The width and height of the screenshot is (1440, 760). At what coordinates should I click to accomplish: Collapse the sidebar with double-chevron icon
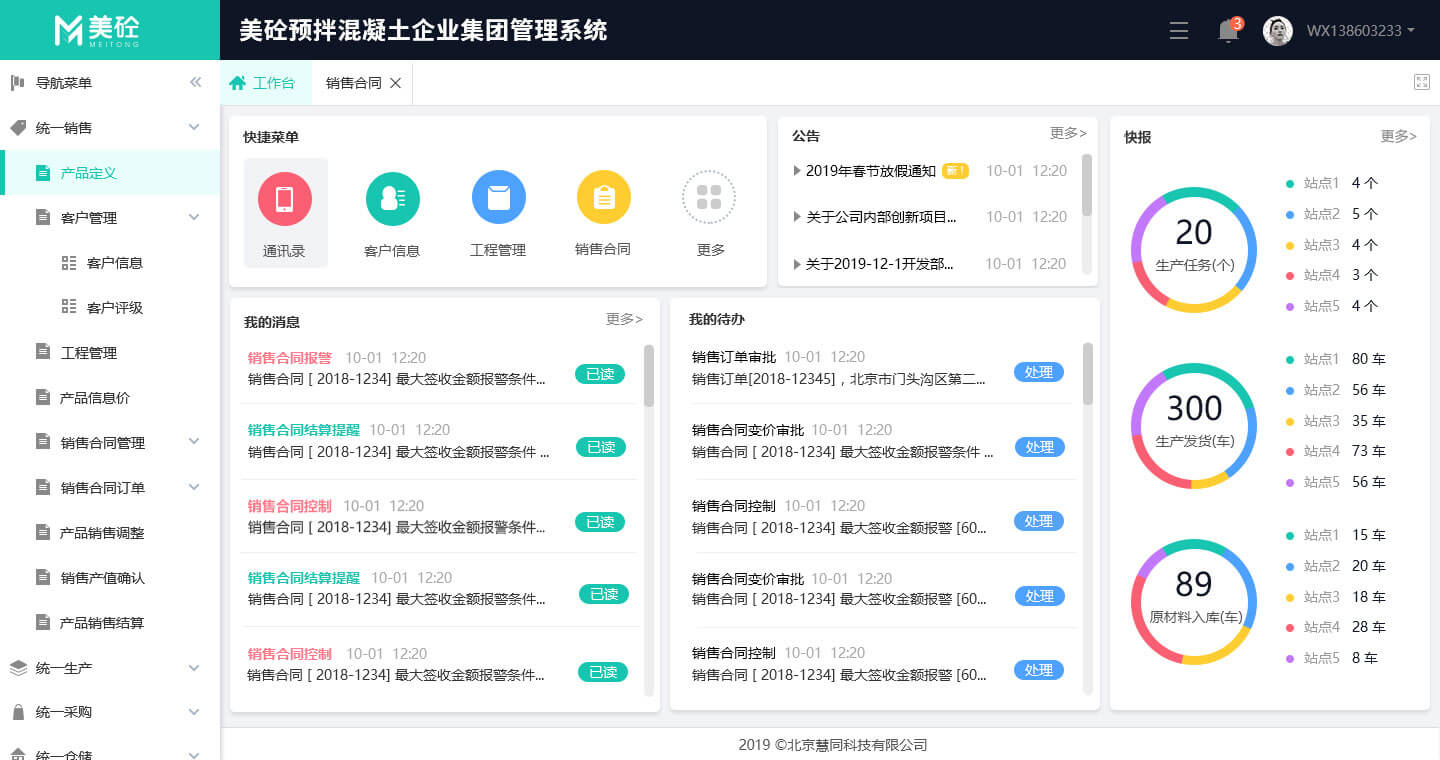pyautogui.click(x=196, y=83)
